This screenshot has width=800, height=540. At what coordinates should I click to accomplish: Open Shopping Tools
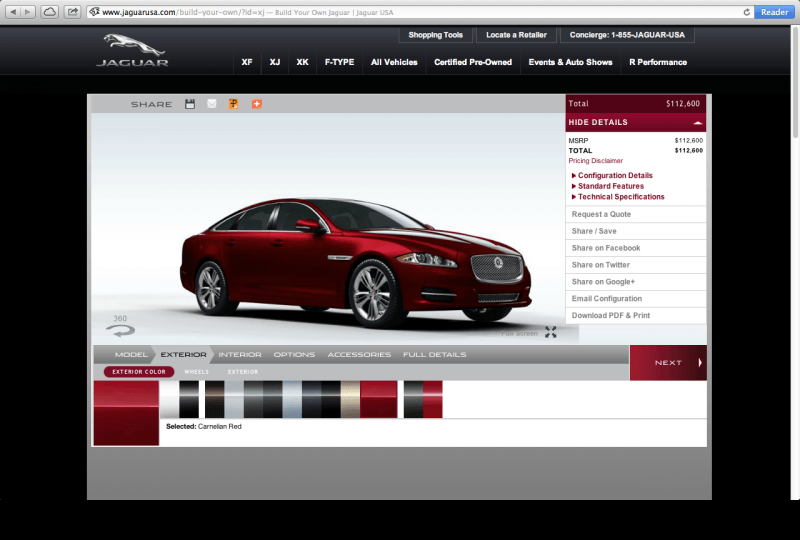pos(435,35)
